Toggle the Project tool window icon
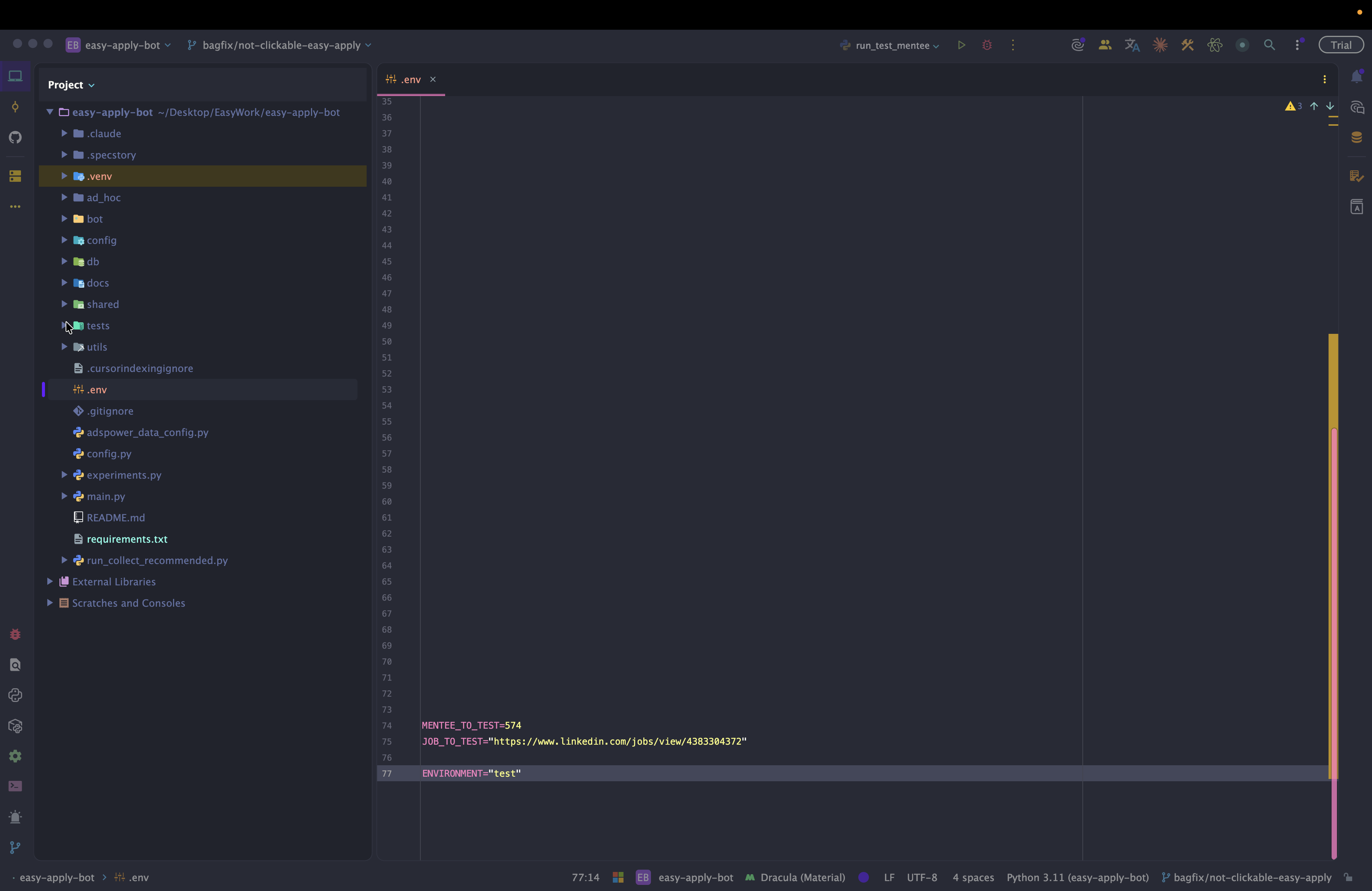This screenshot has height=891, width=1372. click(16, 76)
